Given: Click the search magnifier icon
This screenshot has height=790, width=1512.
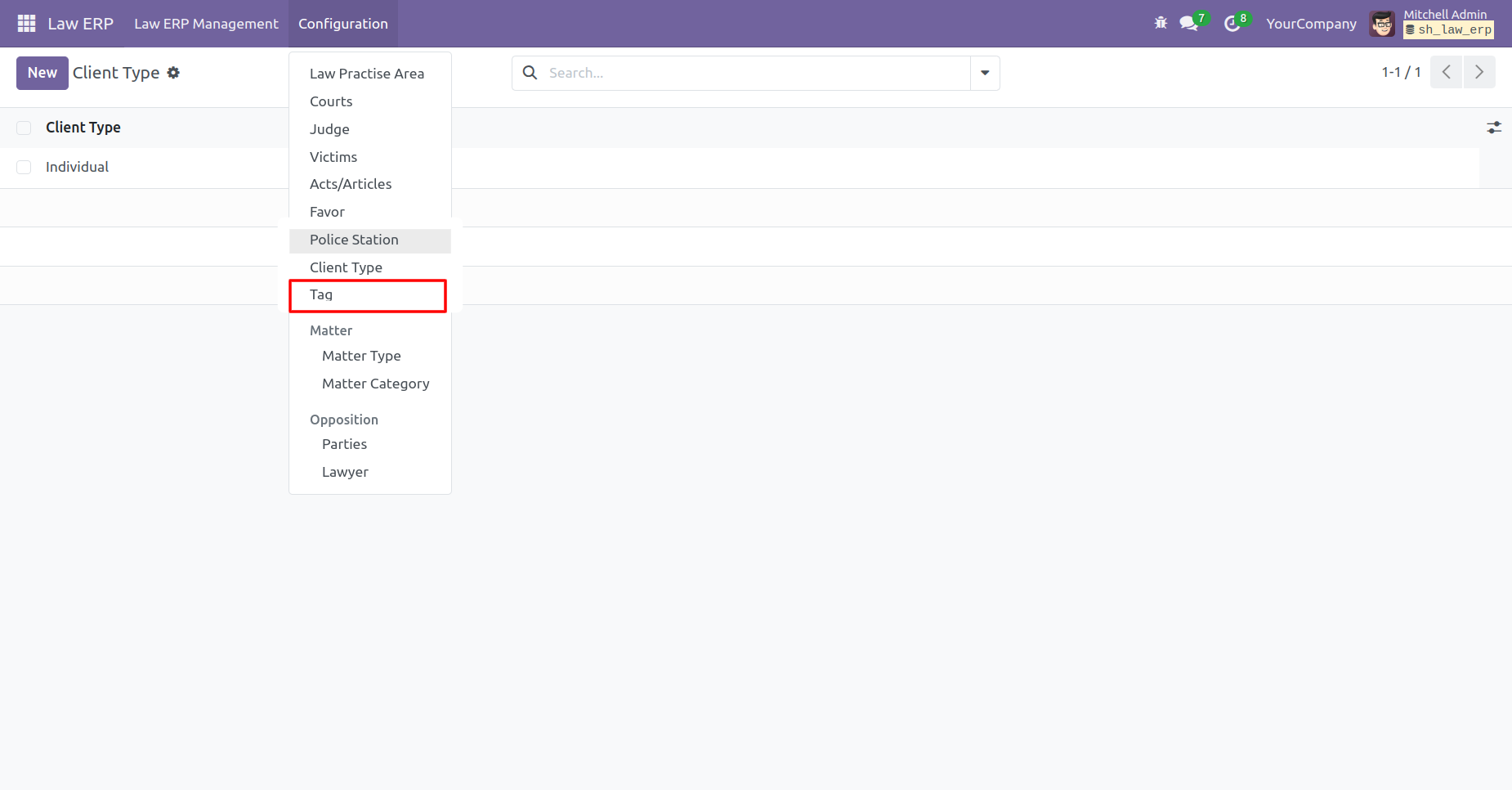Looking at the screenshot, I should 530,73.
